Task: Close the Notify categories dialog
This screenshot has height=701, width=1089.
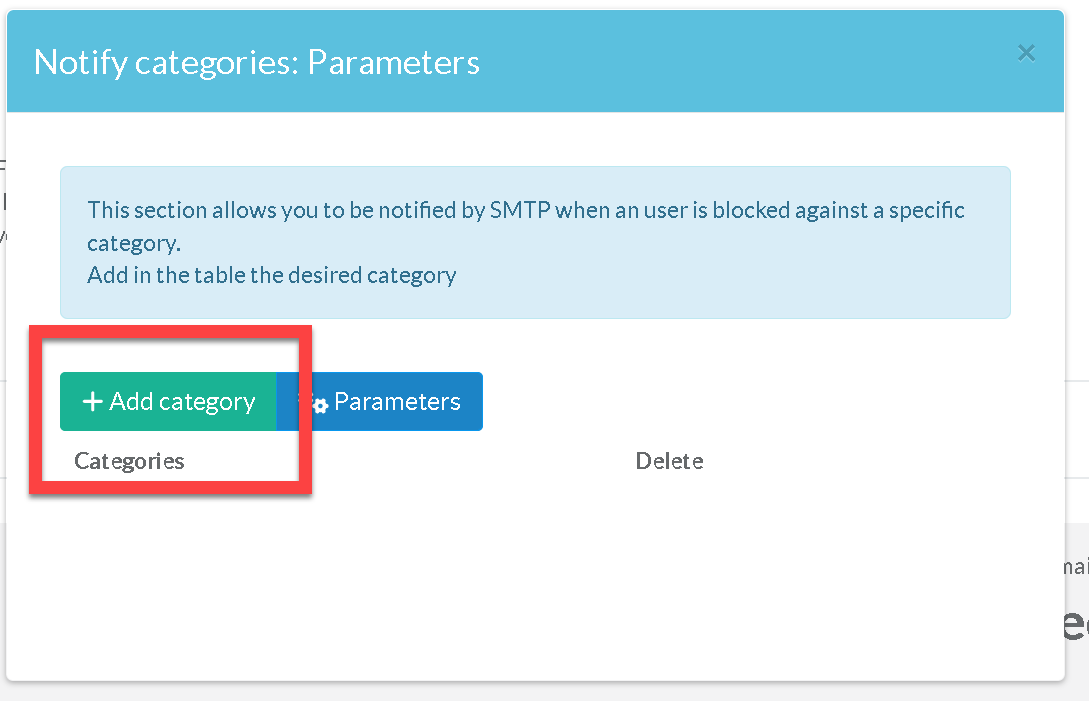Action: point(1025,54)
